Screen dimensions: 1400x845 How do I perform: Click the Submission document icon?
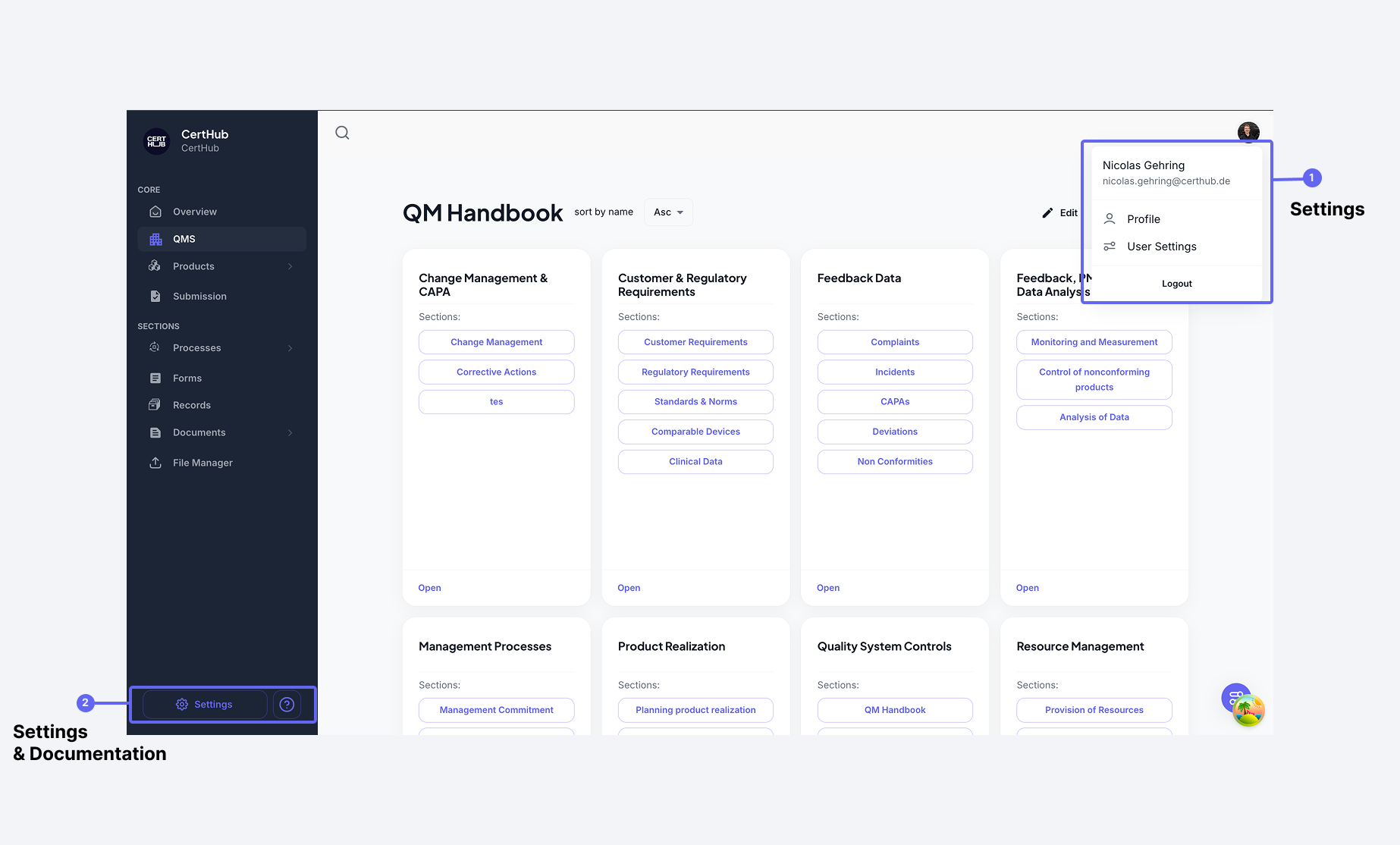click(x=155, y=297)
